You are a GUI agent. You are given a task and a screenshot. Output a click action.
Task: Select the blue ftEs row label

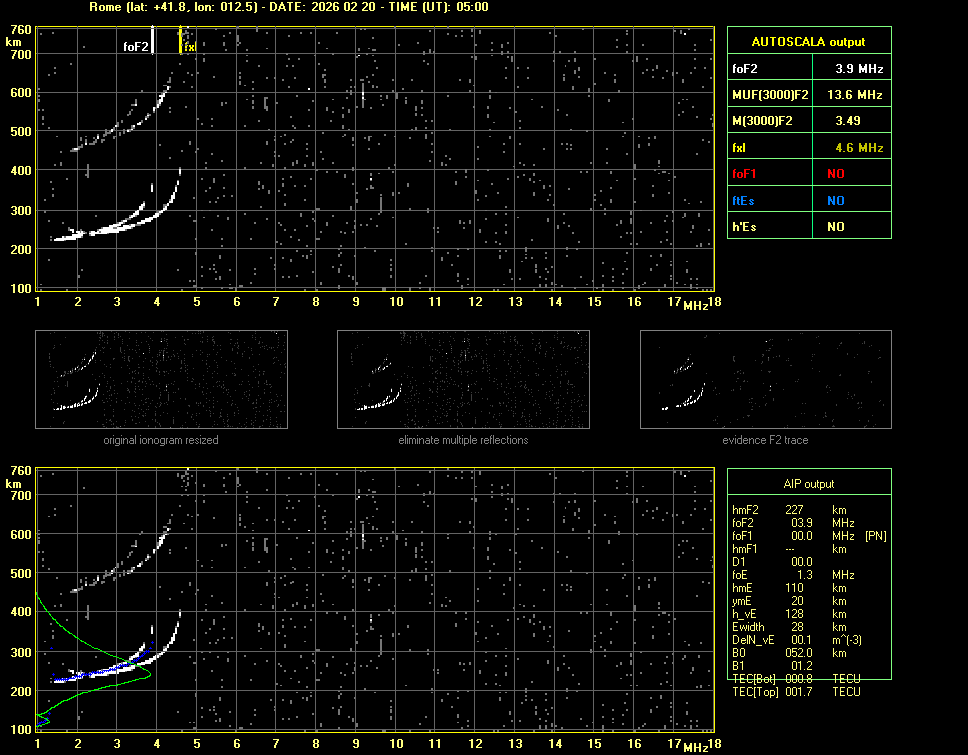click(743, 200)
